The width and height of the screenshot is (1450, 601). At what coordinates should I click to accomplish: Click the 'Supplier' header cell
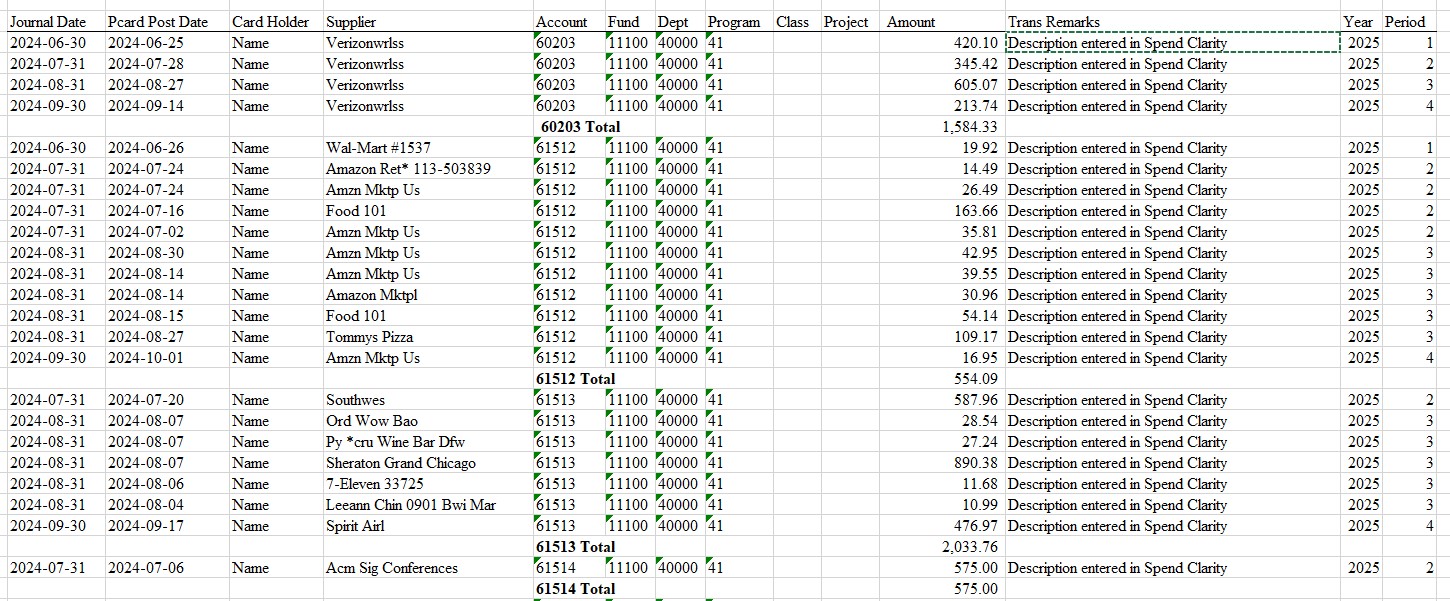428,21
